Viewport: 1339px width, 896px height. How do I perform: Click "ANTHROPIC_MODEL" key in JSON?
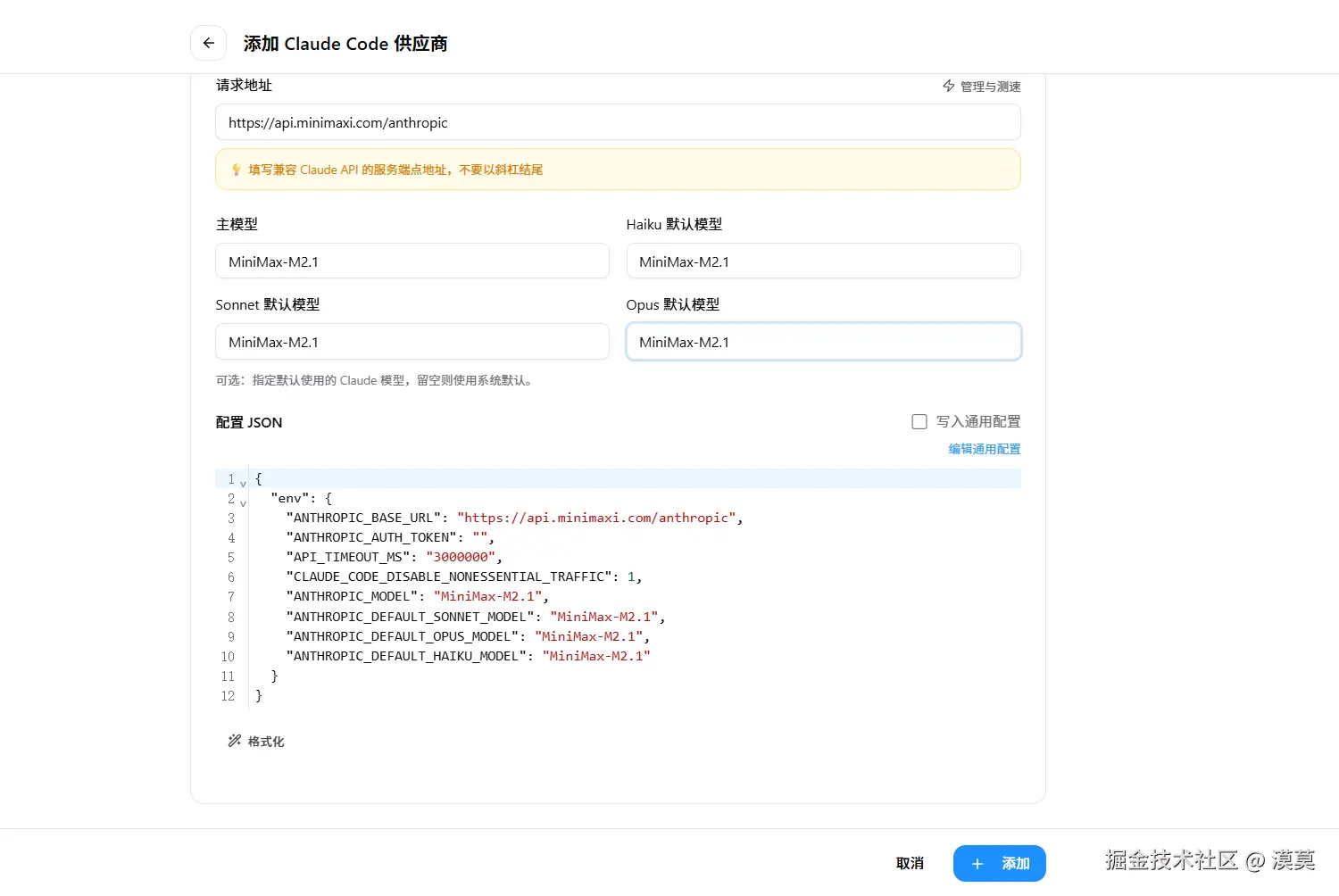pos(353,596)
